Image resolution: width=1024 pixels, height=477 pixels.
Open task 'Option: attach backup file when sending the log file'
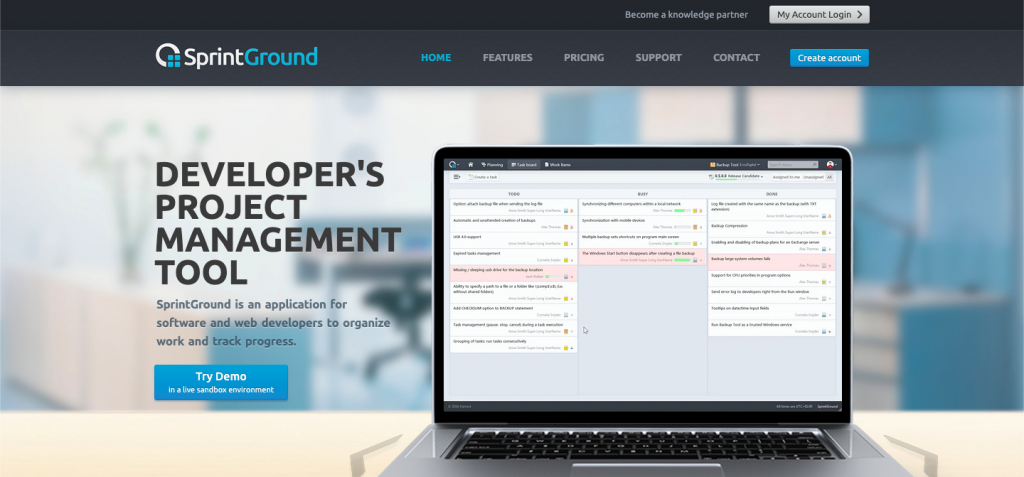[x=514, y=207]
